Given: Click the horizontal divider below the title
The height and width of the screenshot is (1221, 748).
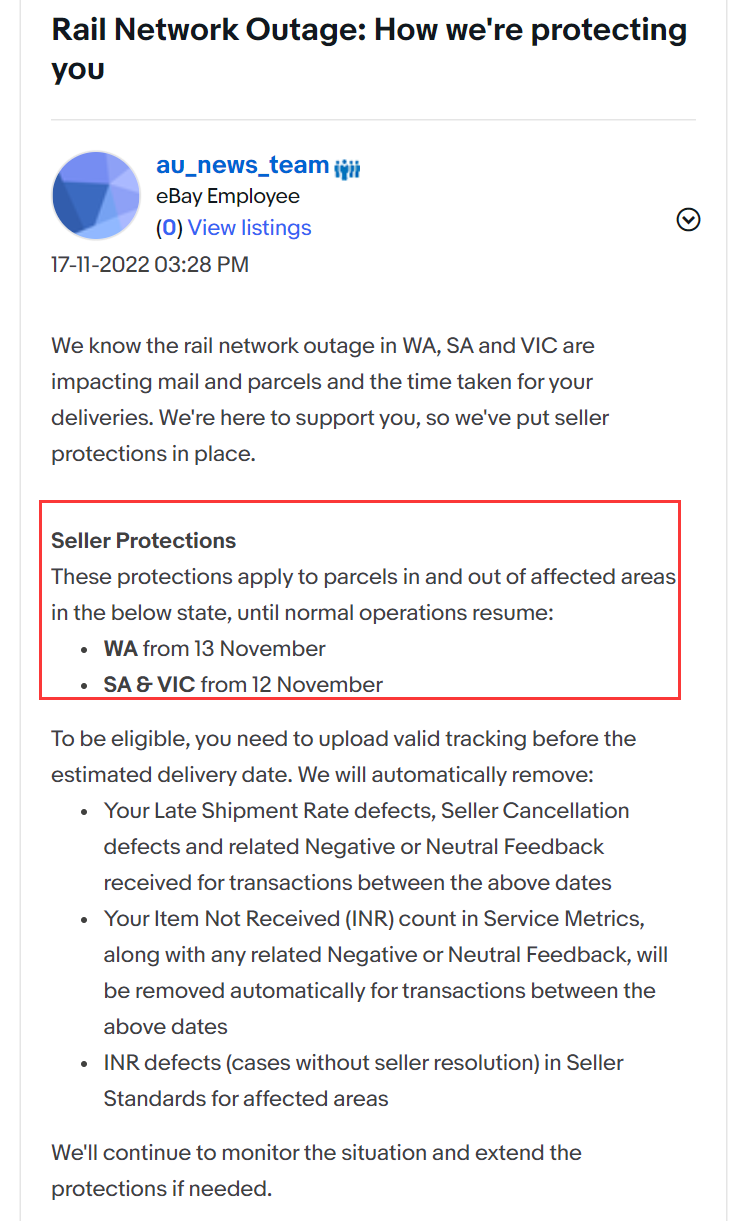Looking at the screenshot, I should tap(374, 120).
